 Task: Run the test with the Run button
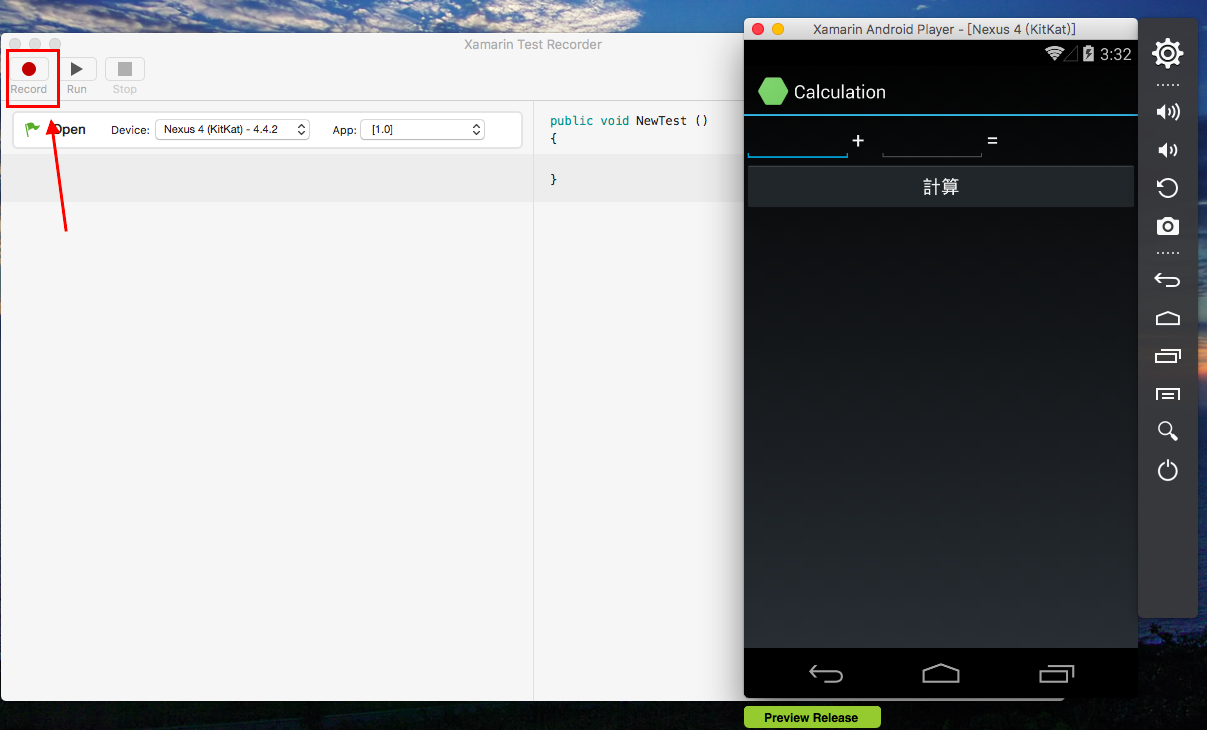pos(77,69)
